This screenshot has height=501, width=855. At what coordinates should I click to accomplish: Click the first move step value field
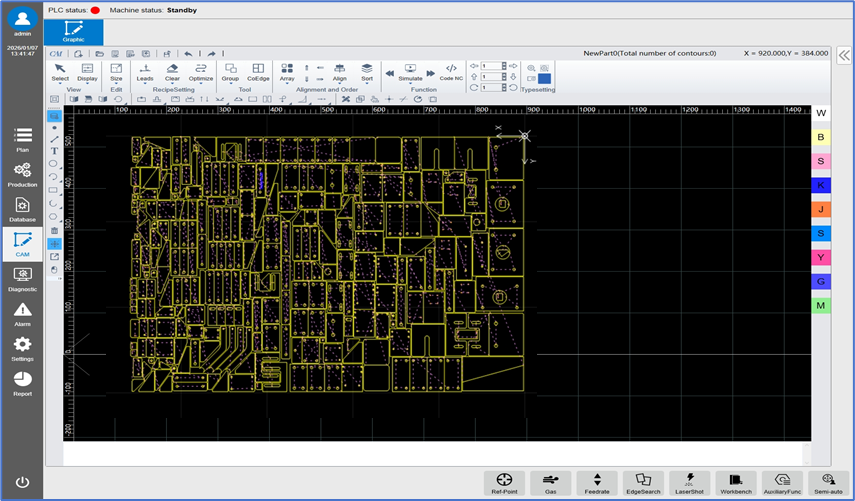493,66
